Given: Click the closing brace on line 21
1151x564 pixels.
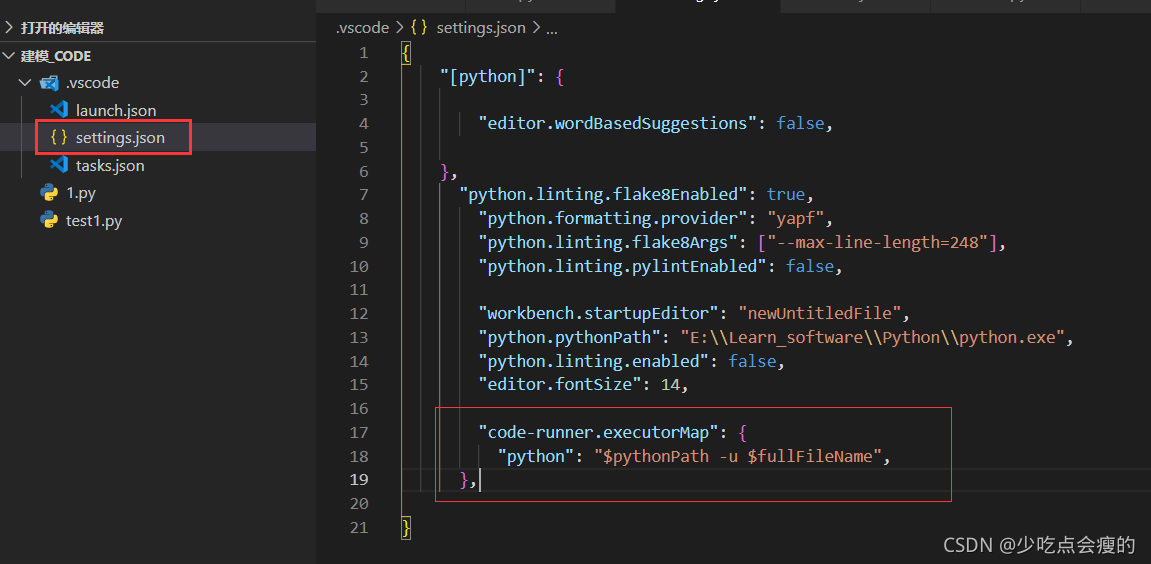Looking at the screenshot, I should (407, 528).
